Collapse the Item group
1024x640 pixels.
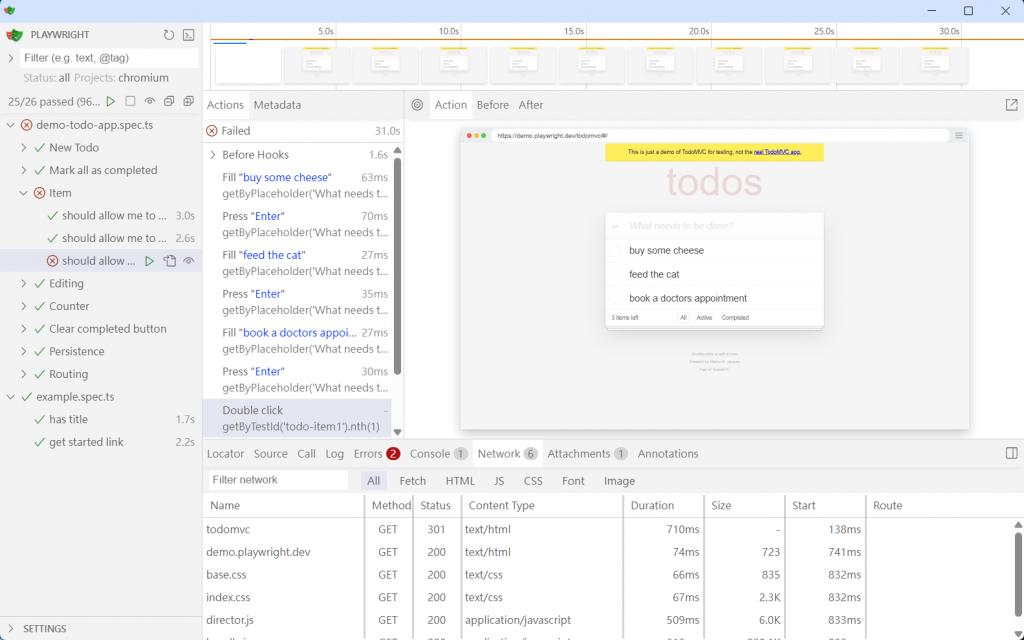[24, 193]
